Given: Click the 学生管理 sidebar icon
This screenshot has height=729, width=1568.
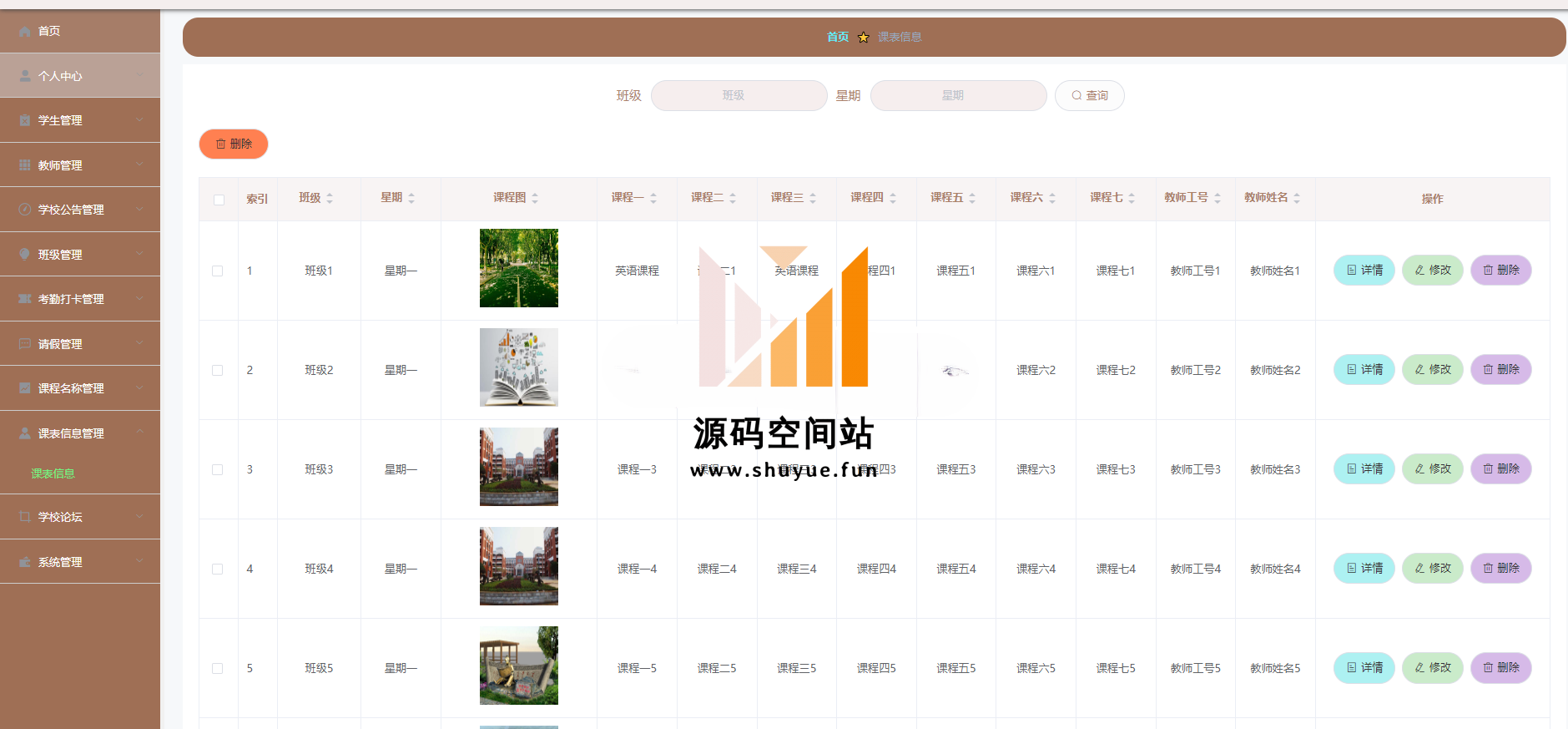Looking at the screenshot, I should click(x=25, y=120).
